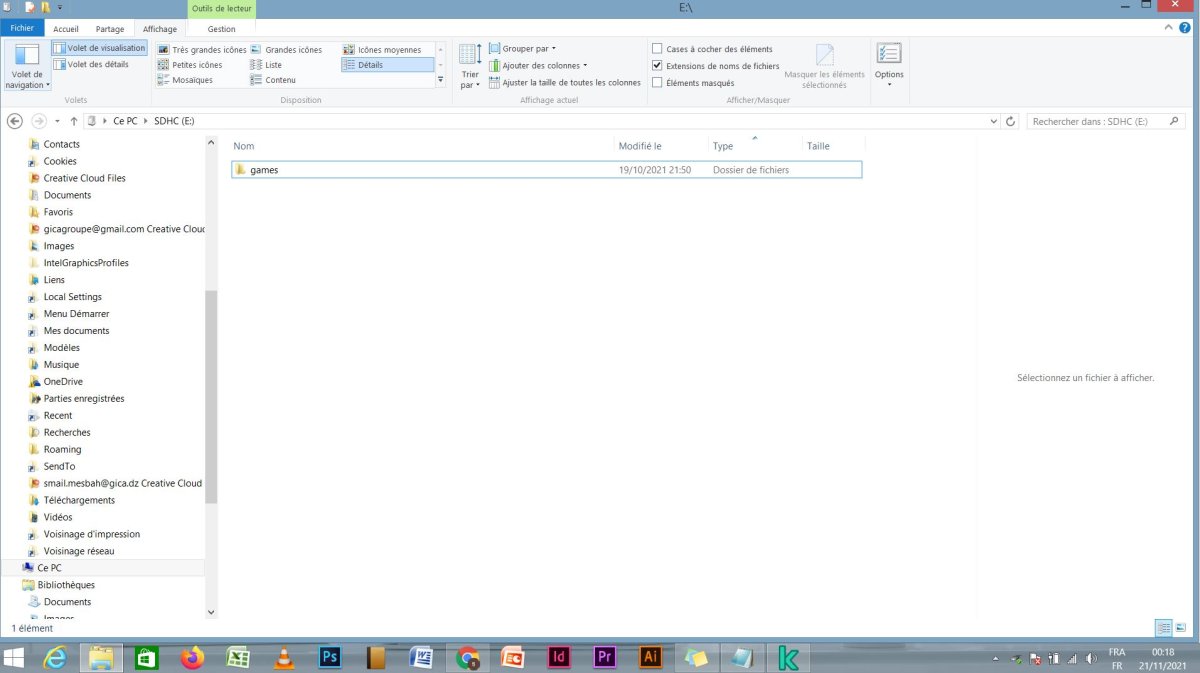Open Photoshop from the taskbar
Image resolution: width=1200 pixels, height=673 pixels.
330,657
